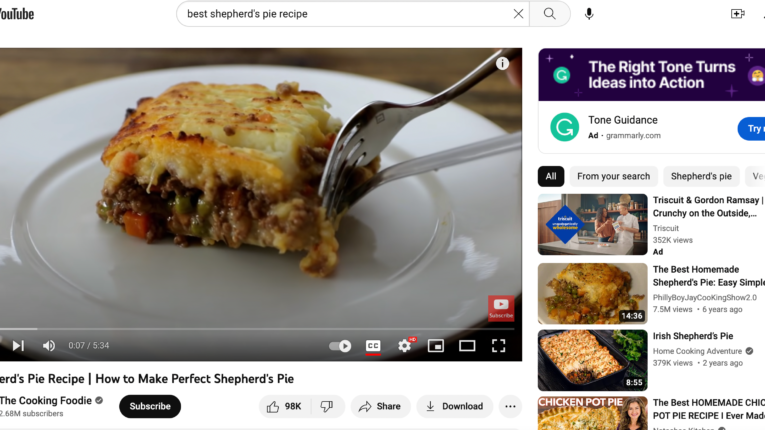The width and height of the screenshot is (765, 430).
Task: Select the "From your search" filter chip
Action: click(x=613, y=177)
